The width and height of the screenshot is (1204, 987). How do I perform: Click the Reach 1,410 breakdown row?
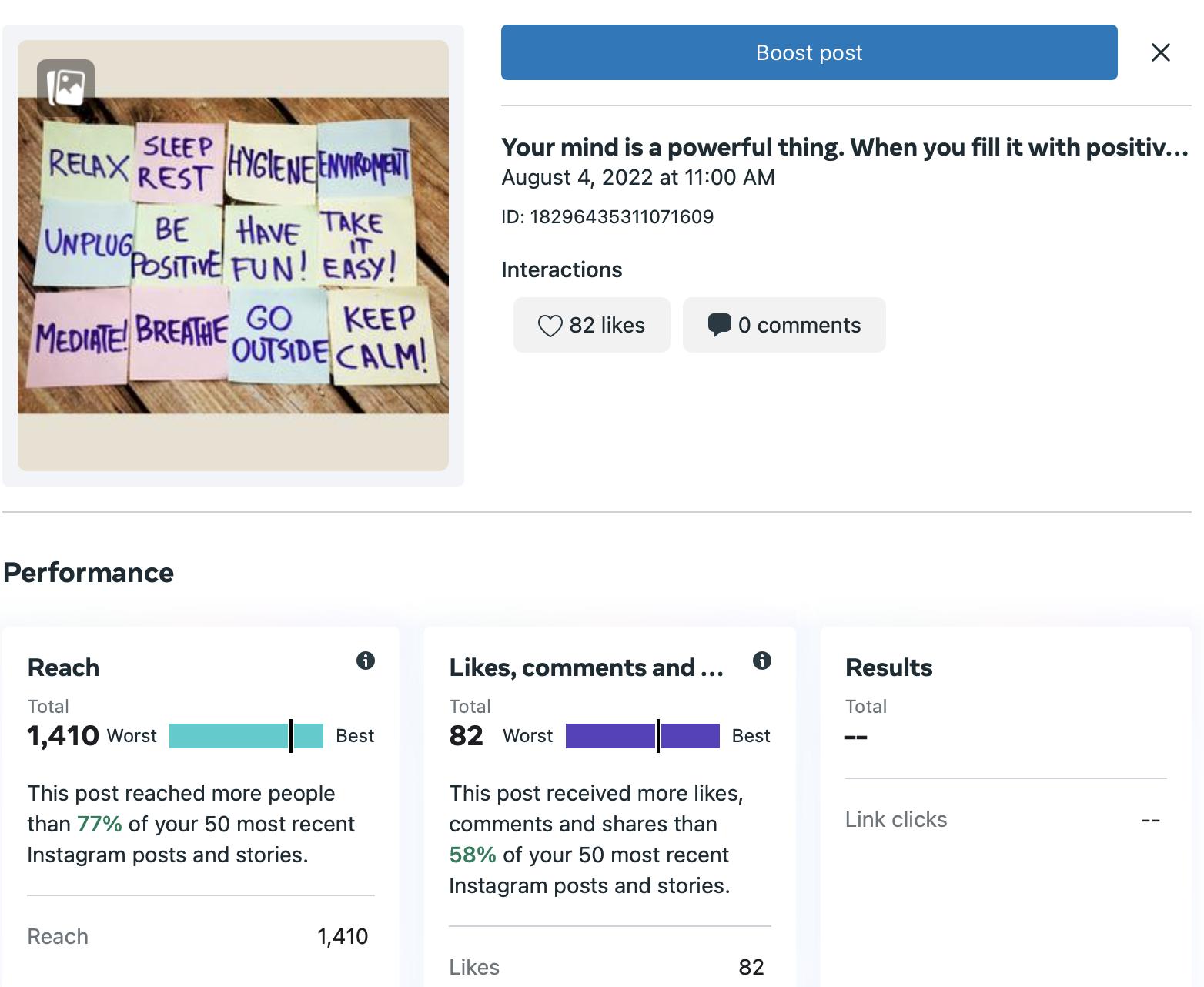(x=199, y=936)
